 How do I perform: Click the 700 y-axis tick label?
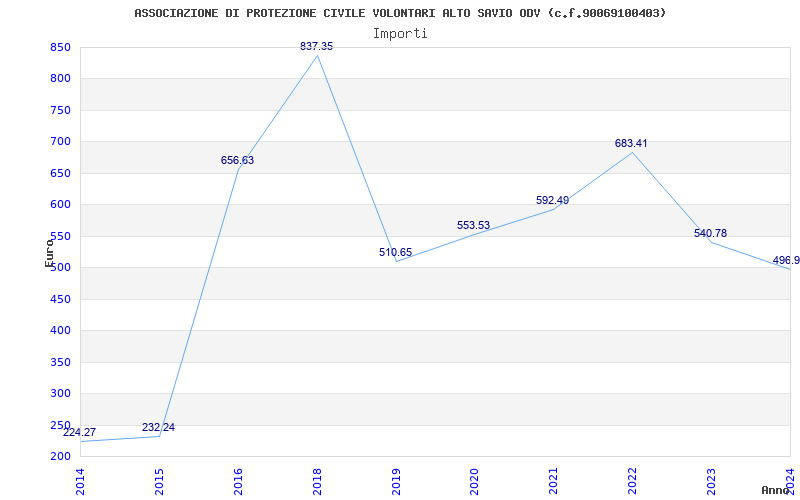tap(60, 142)
